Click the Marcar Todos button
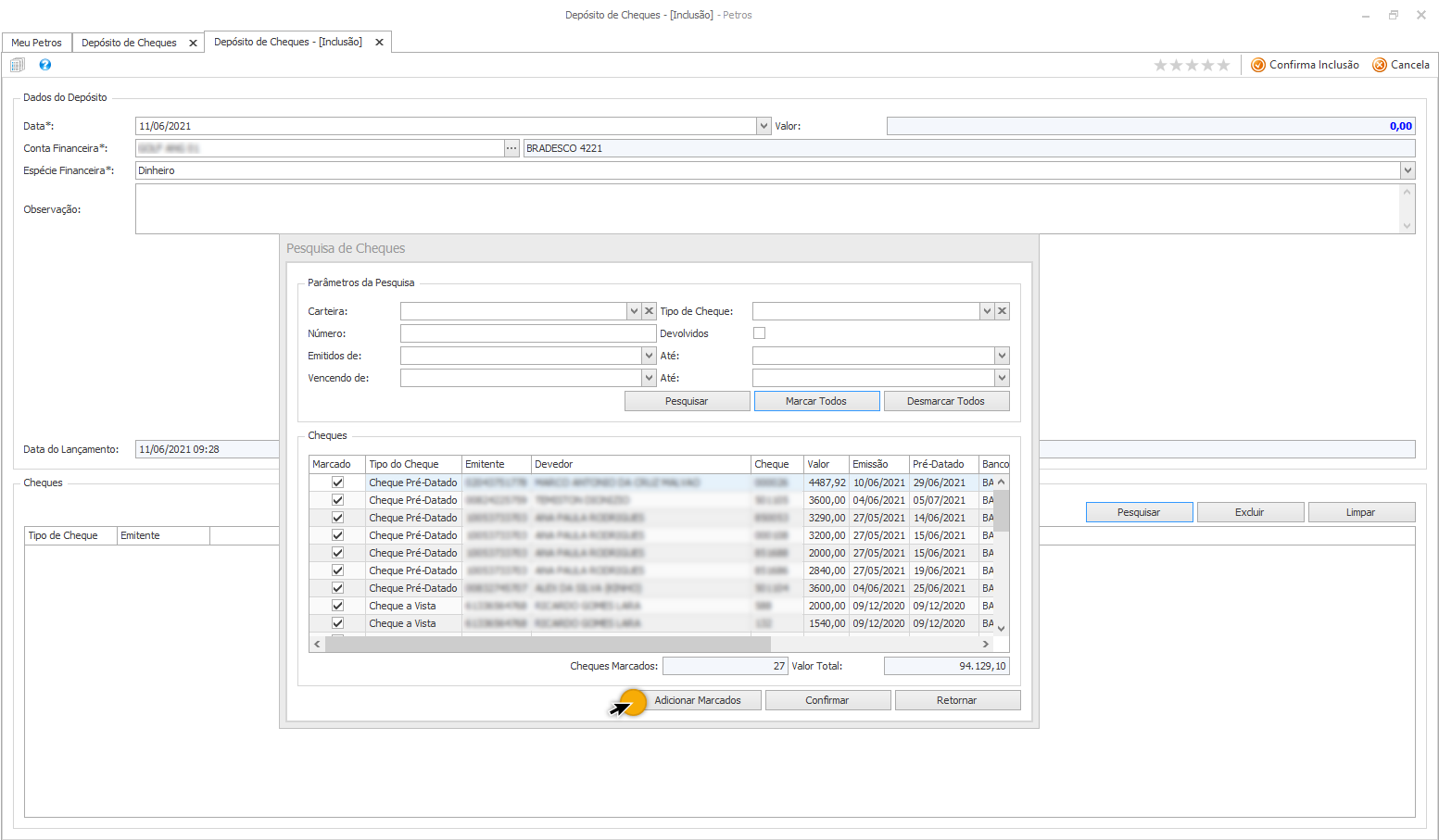This screenshot has width=1439, height=840. (x=816, y=401)
